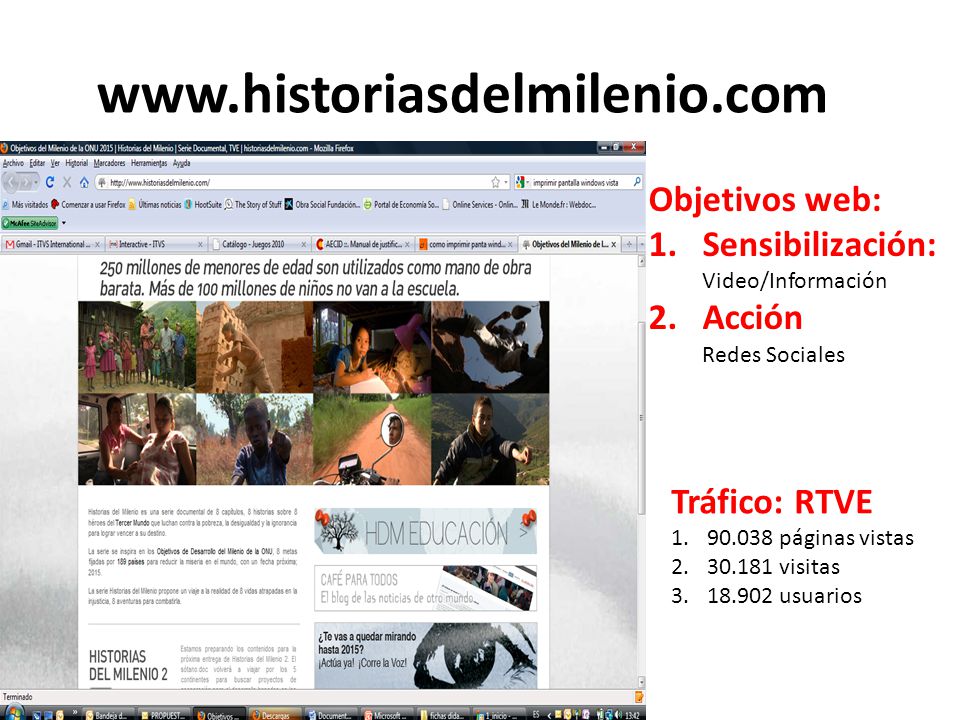The width and height of the screenshot is (960, 720).
Task: Switch to the Bandeja d... taskbar window
Action: pos(107,715)
